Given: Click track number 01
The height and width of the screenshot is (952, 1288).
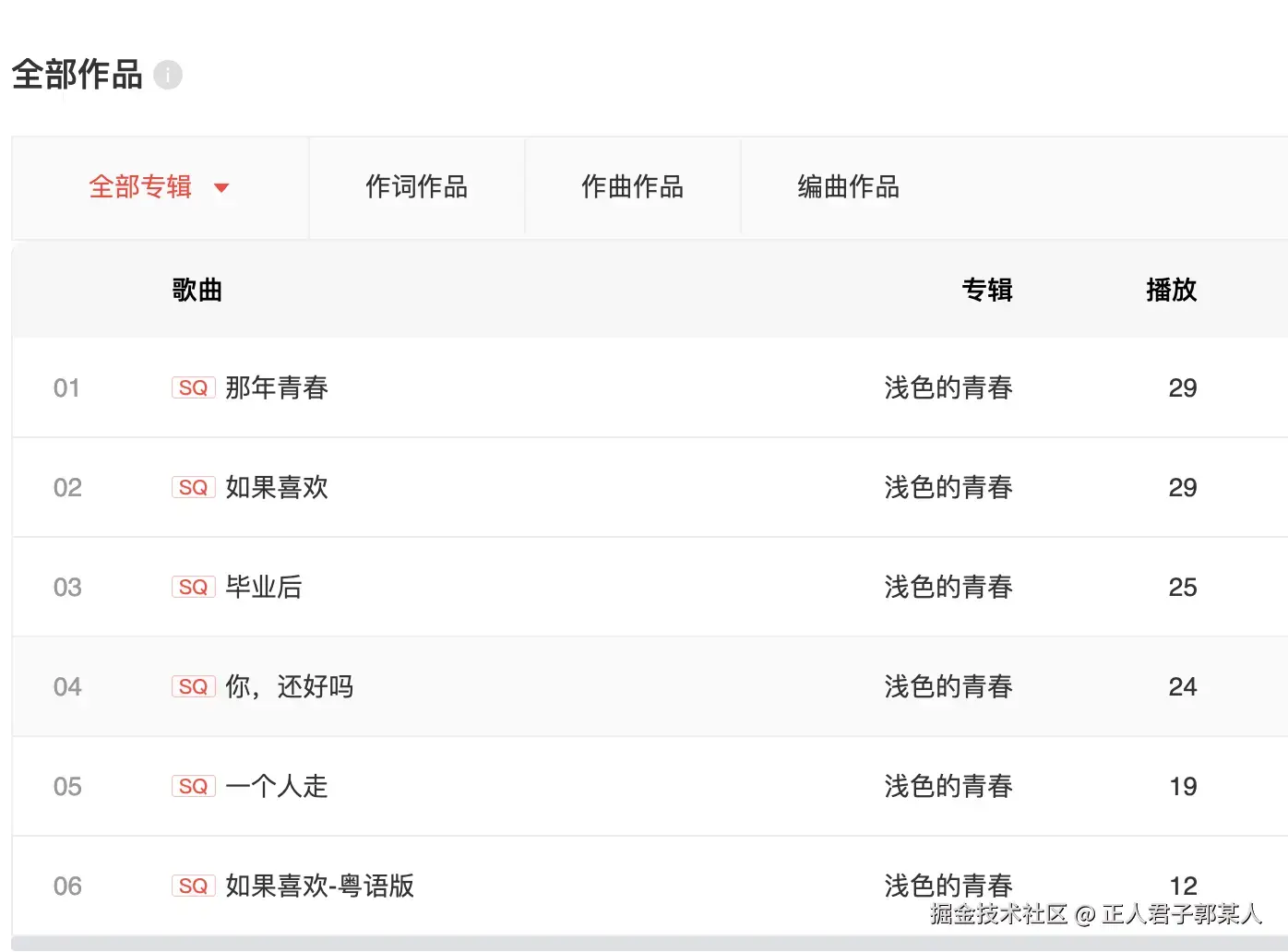Looking at the screenshot, I should click(67, 387).
